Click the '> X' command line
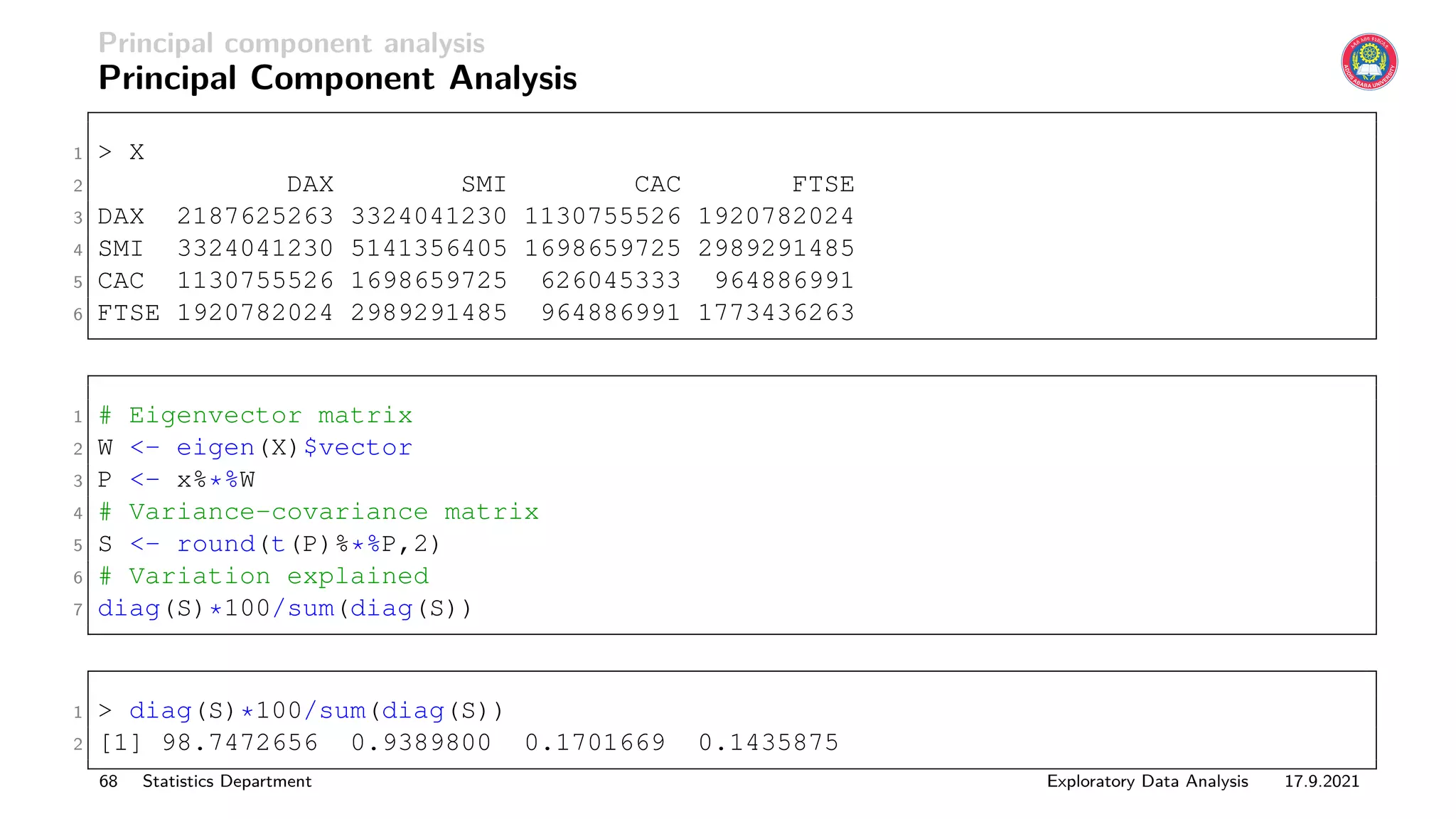This screenshot has height=819, width=1456. tap(121, 152)
